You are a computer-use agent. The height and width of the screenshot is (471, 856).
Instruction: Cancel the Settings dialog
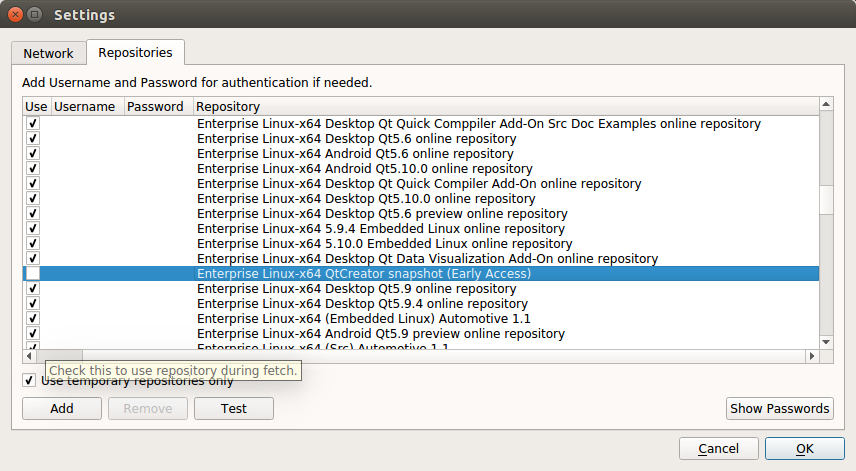pos(718,449)
